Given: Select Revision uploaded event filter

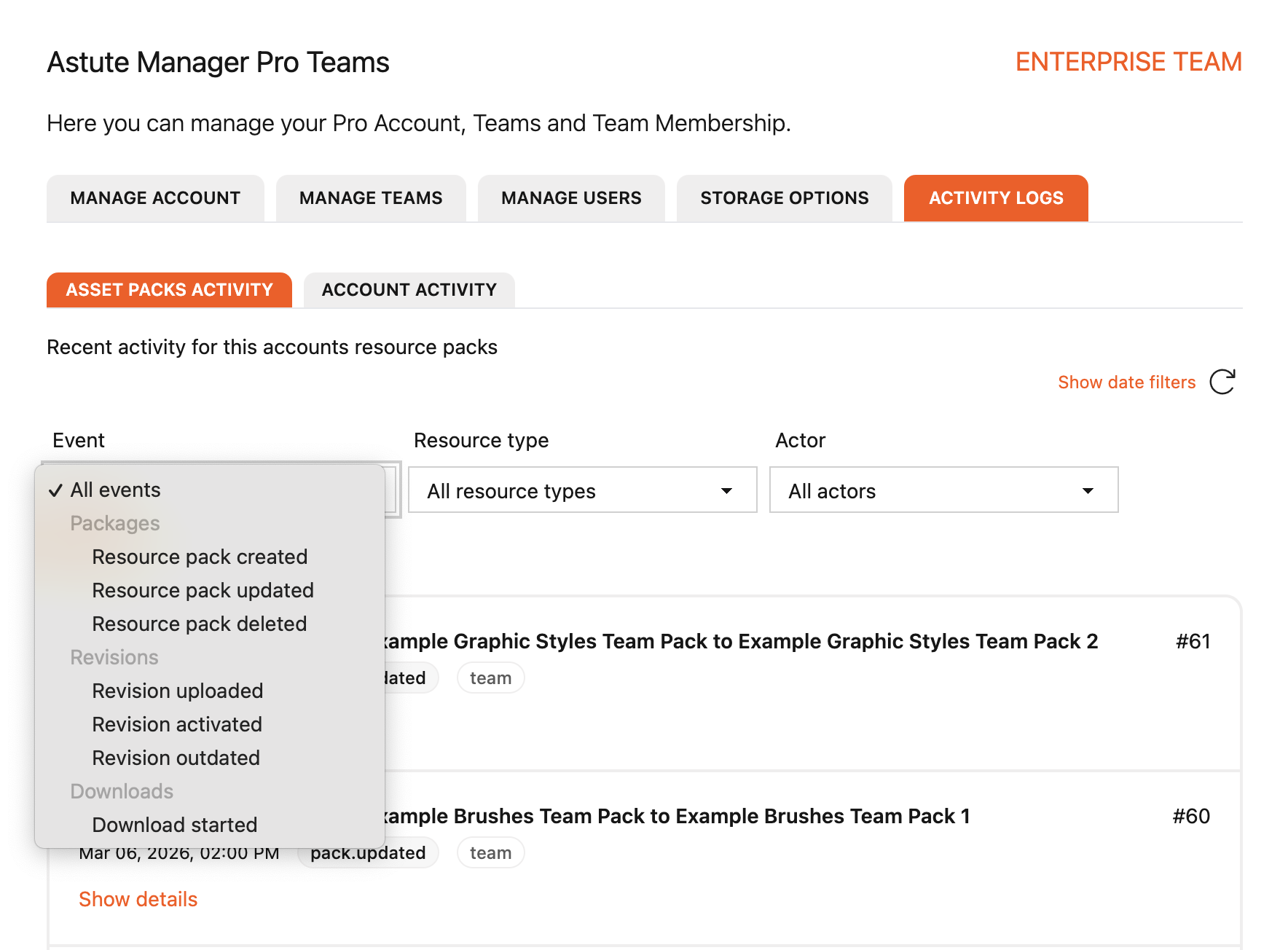Looking at the screenshot, I should [x=177, y=691].
